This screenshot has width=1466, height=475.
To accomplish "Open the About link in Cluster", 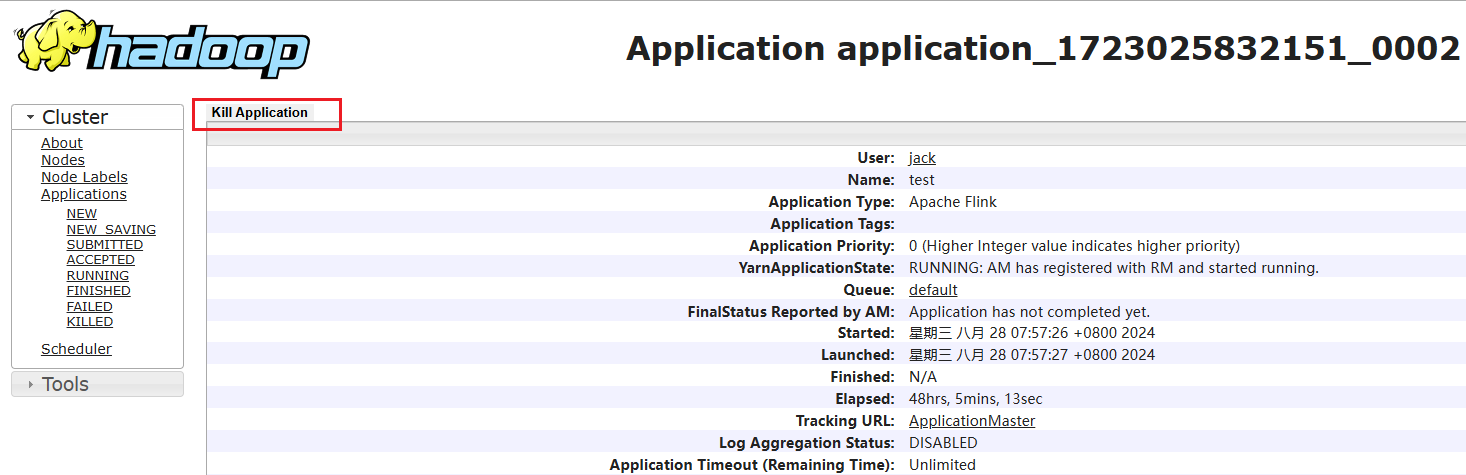I will click(62, 143).
